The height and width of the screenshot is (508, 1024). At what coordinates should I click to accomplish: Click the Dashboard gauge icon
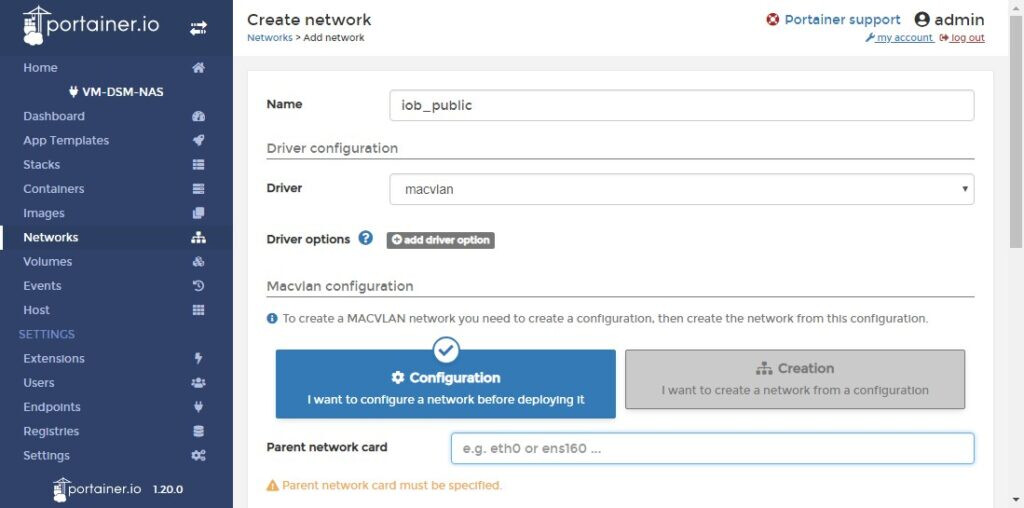tap(199, 116)
